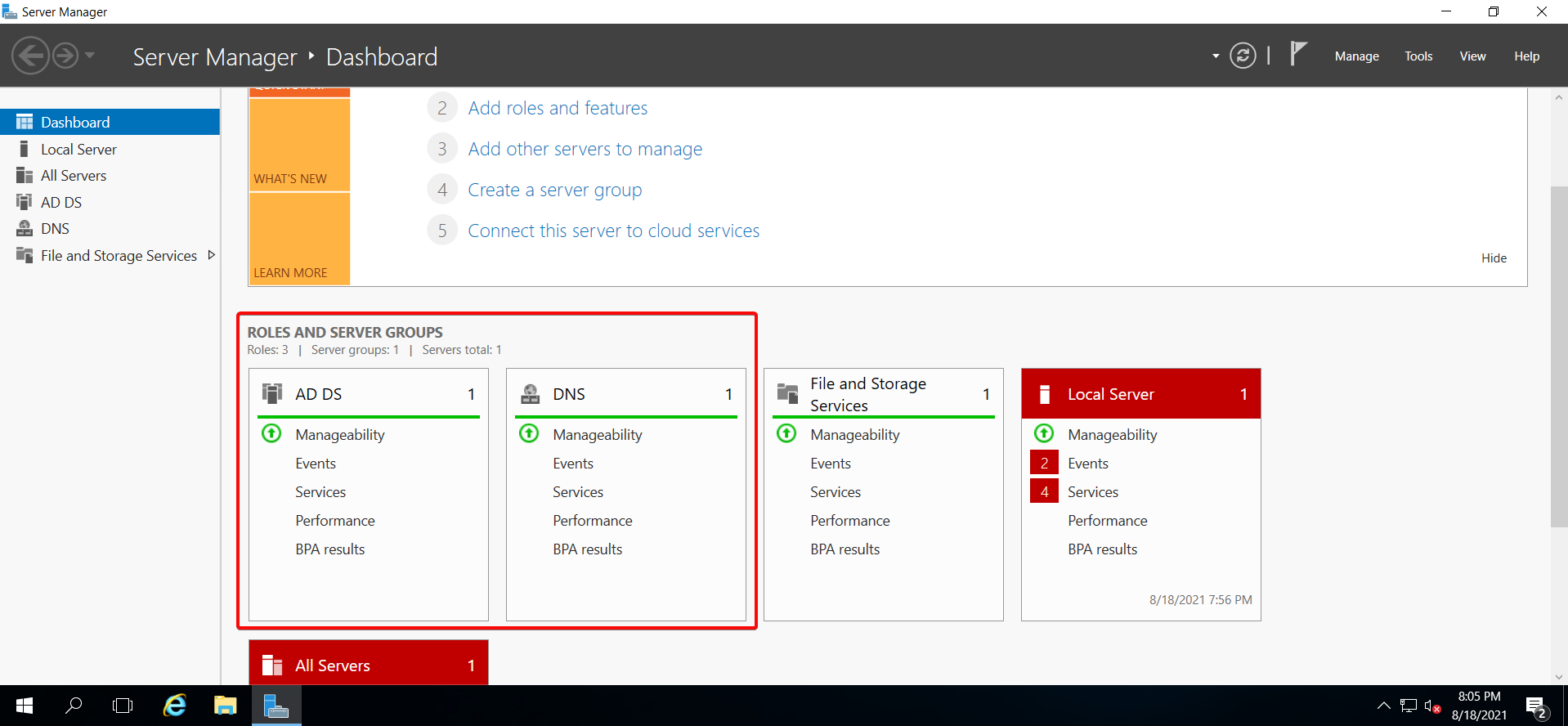
Task: Open the LEARN MORE tile
Action: point(299,239)
